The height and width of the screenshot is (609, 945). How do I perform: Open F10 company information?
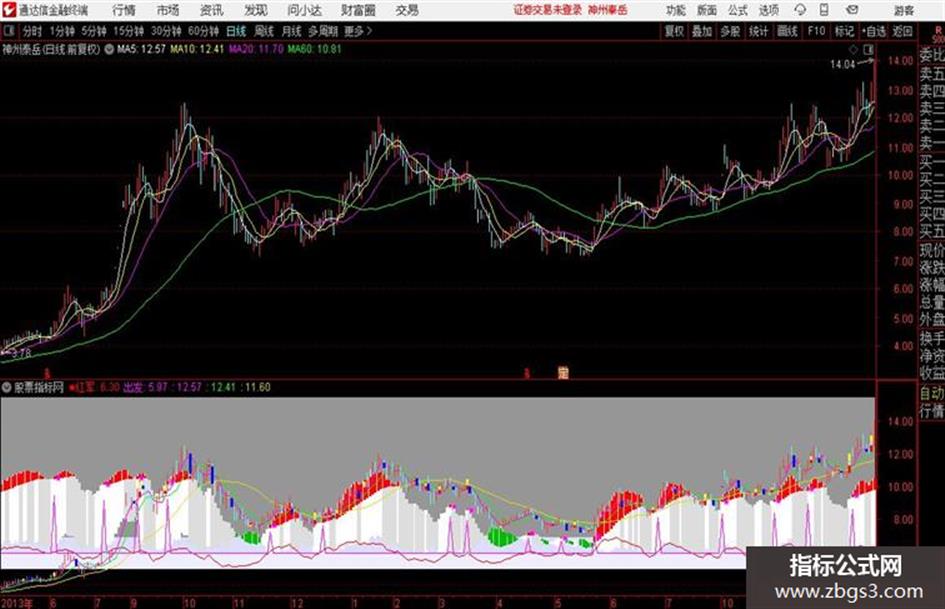pyautogui.click(x=816, y=31)
